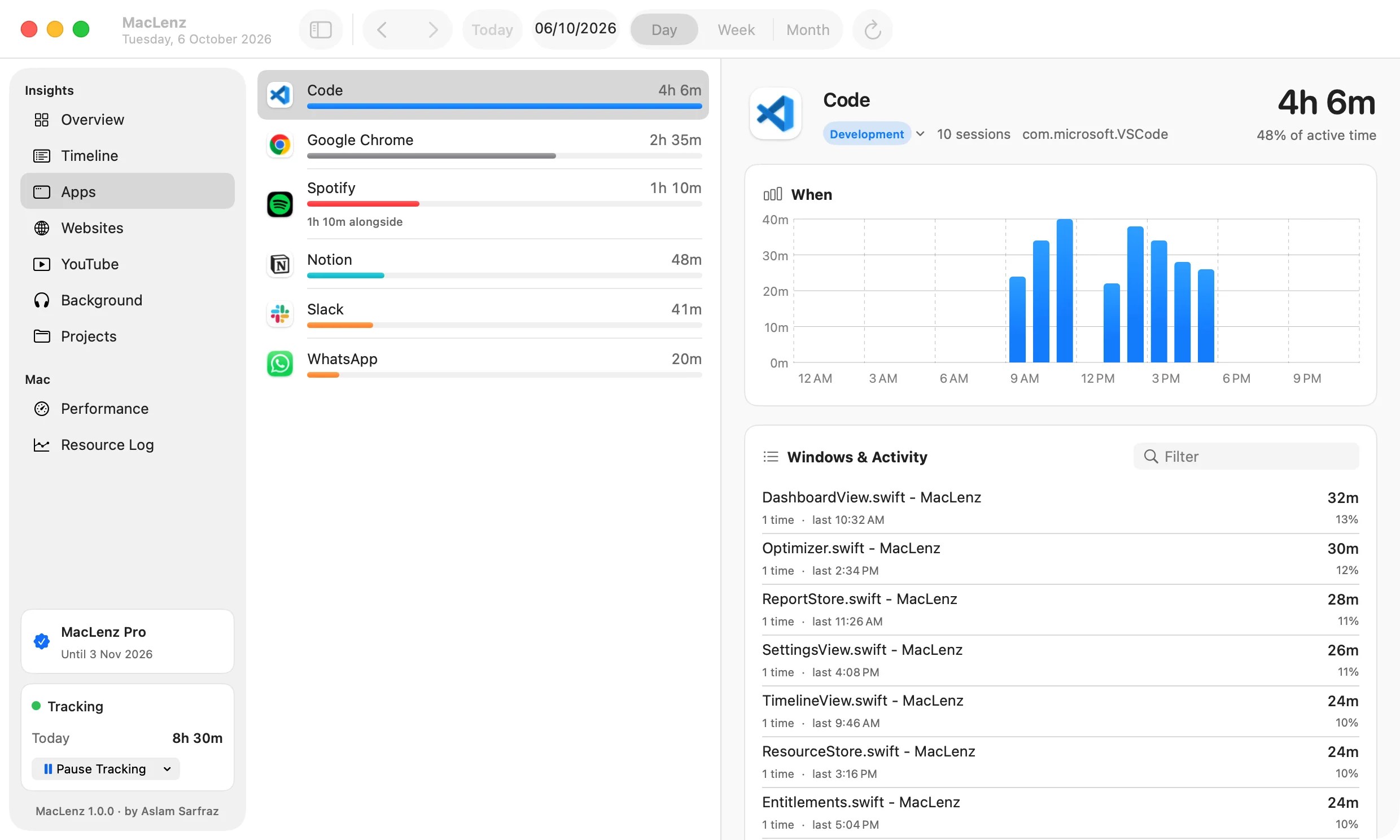1400x840 pixels.
Task: Click ReportStore.swift - MacLenz entry
Action: coord(1060,610)
